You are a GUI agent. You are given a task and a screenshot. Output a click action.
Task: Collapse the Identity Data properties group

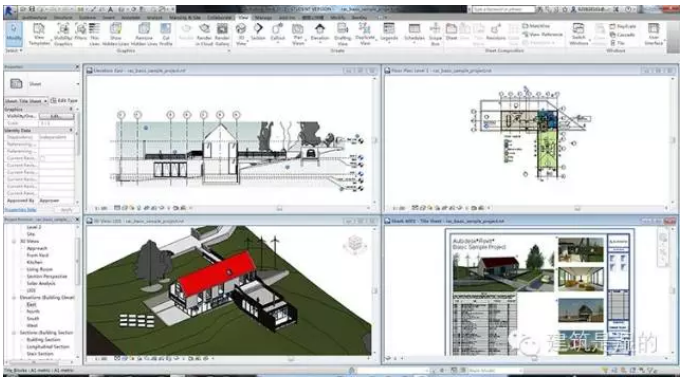(x=71, y=130)
